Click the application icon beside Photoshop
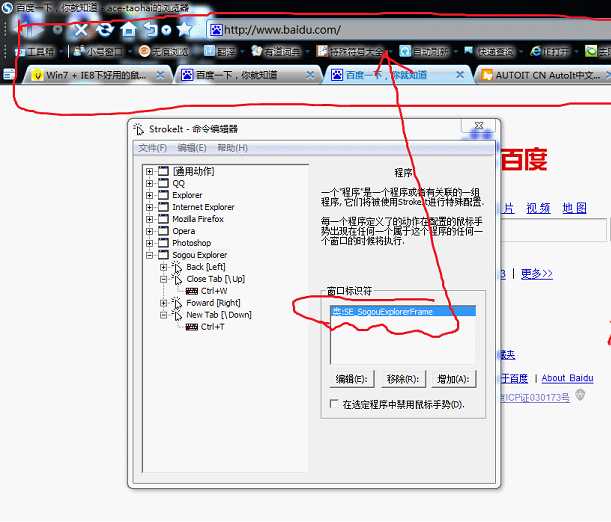 163,243
